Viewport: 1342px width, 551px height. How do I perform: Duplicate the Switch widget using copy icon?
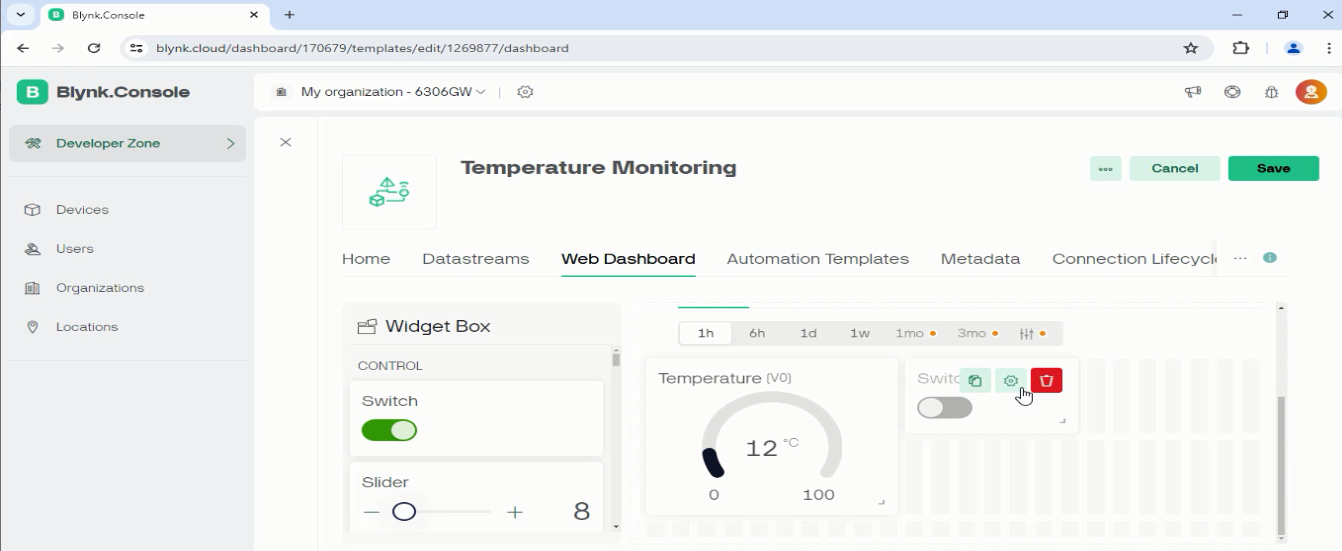point(975,380)
